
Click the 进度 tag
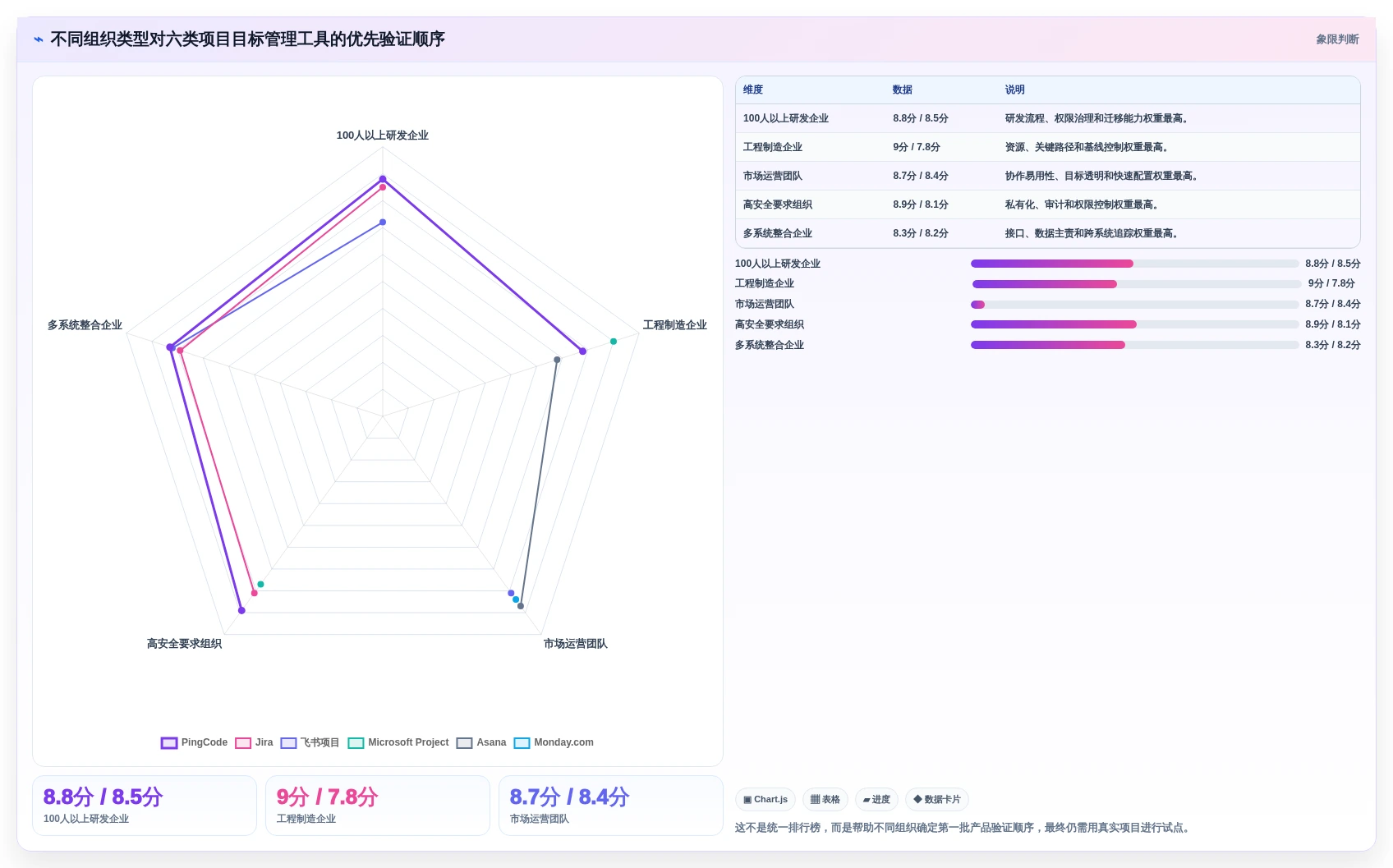pyautogui.click(x=876, y=799)
